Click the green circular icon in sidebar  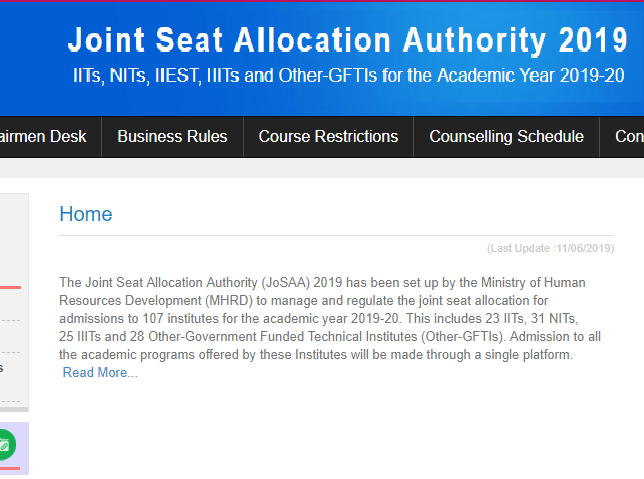(7, 444)
